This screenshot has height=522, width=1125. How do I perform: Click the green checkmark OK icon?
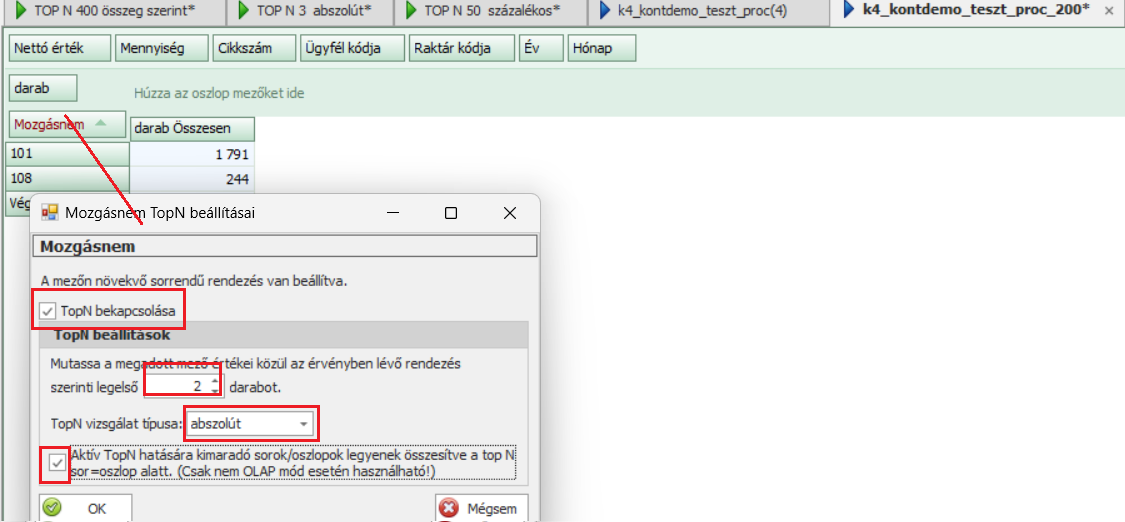point(52,508)
